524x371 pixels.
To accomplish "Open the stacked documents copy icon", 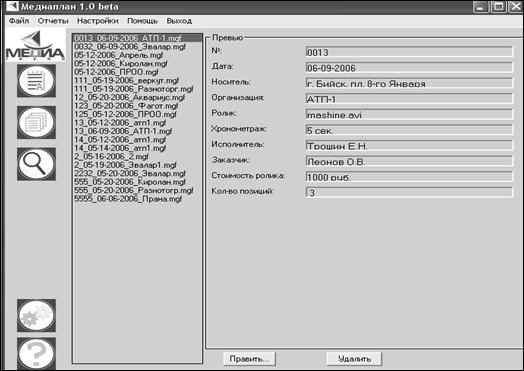I will [x=36, y=123].
